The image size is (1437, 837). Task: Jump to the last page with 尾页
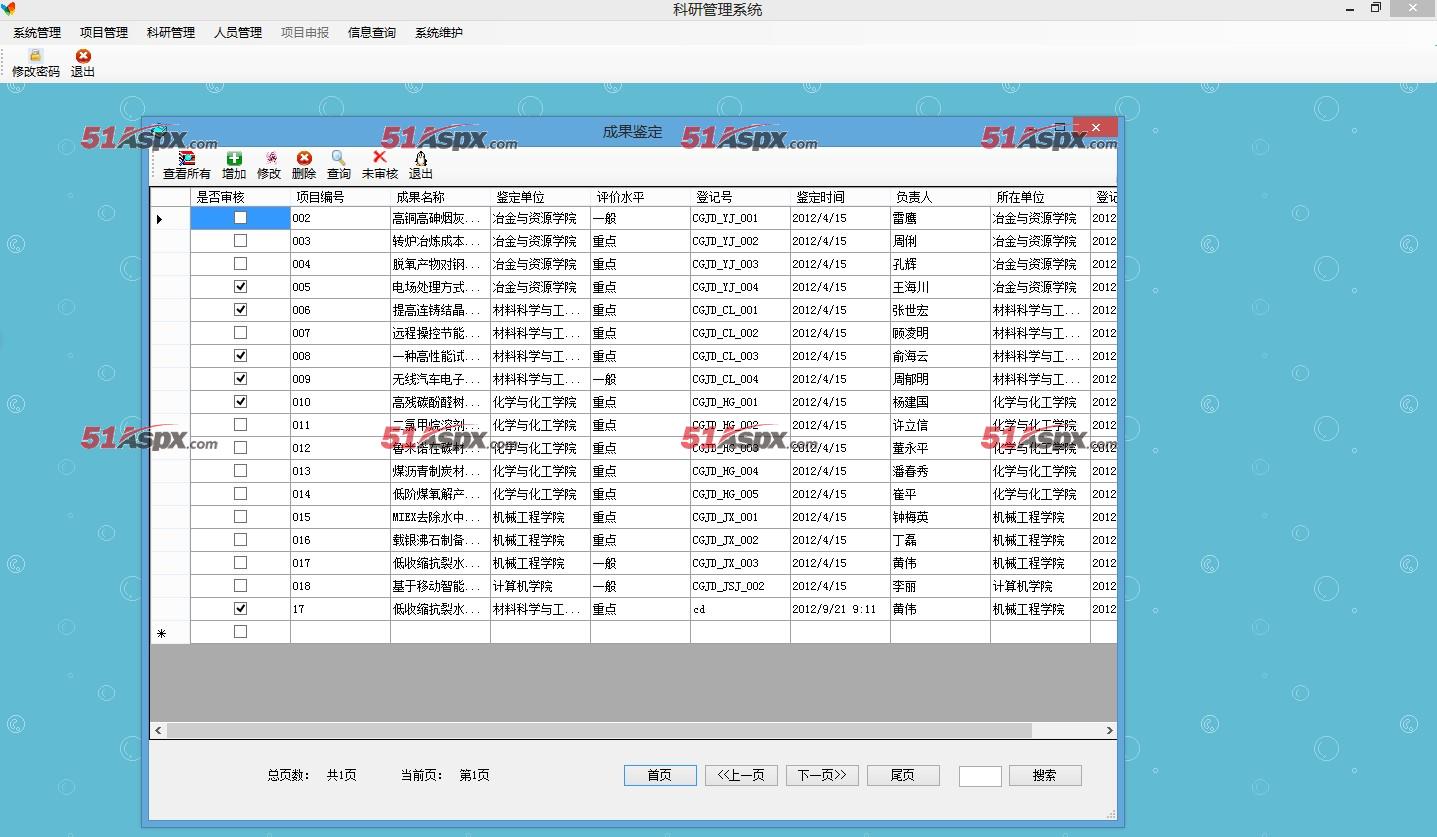tap(903, 775)
